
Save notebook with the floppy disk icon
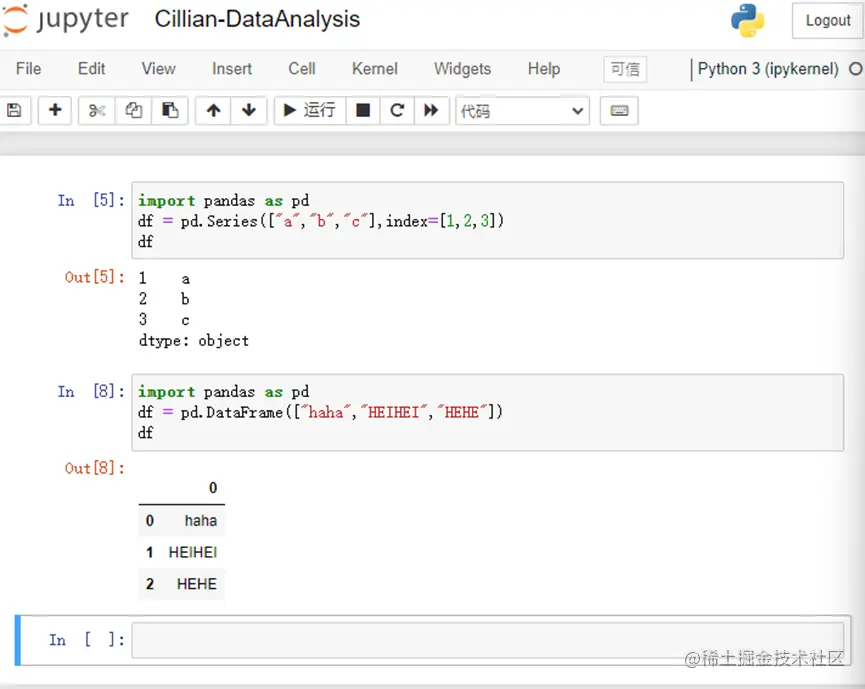click(x=14, y=110)
